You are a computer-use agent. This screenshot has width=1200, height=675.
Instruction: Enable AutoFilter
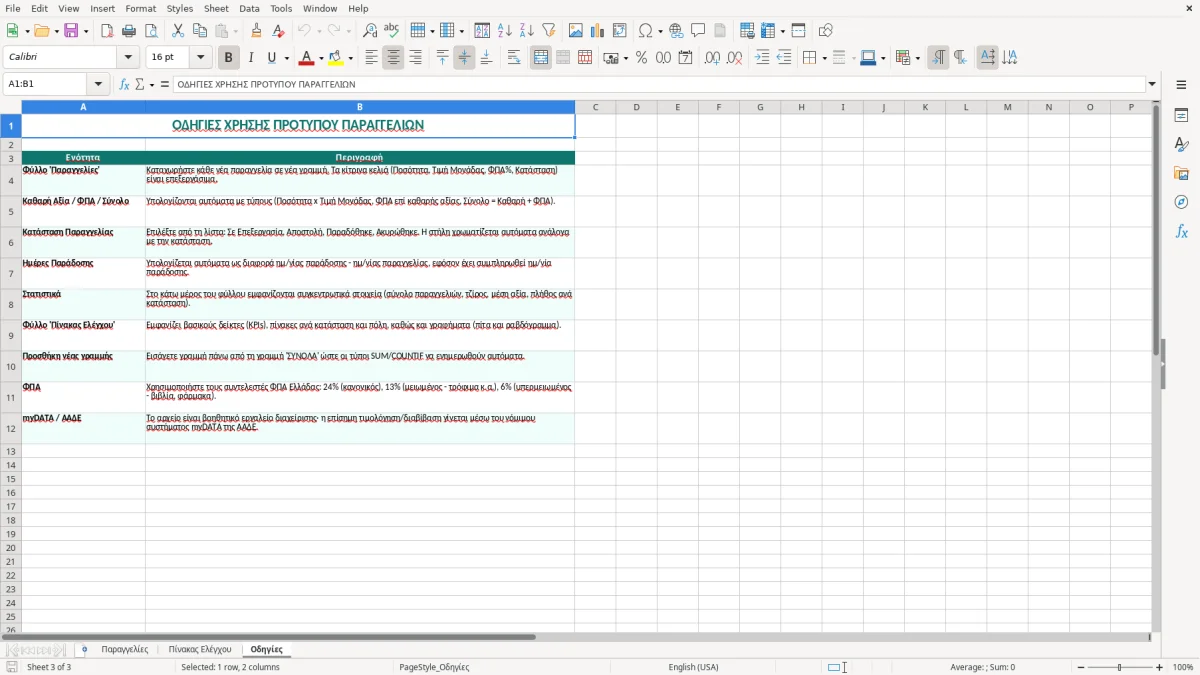pos(549,31)
